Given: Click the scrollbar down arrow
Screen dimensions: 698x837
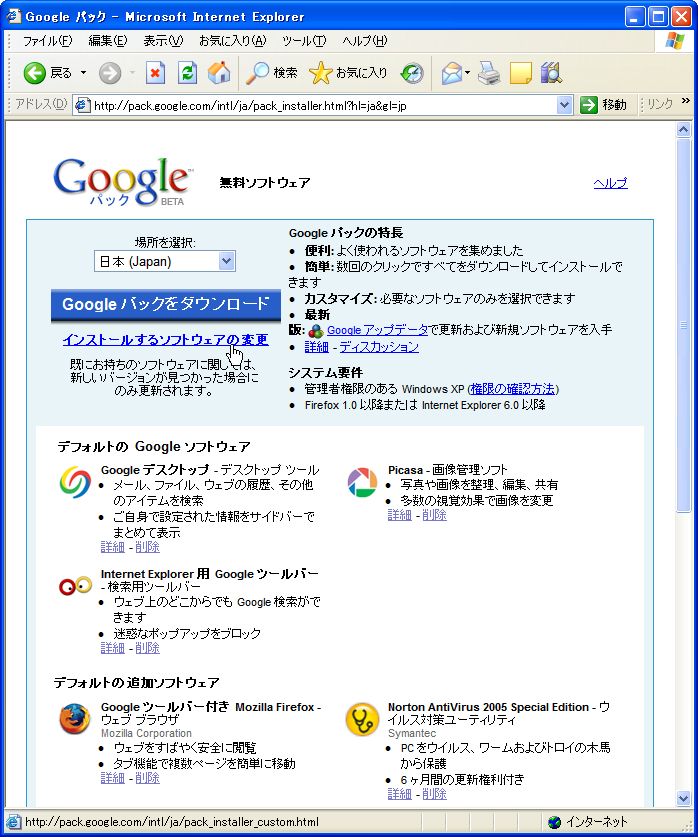Looking at the screenshot, I should tap(684, 799).
